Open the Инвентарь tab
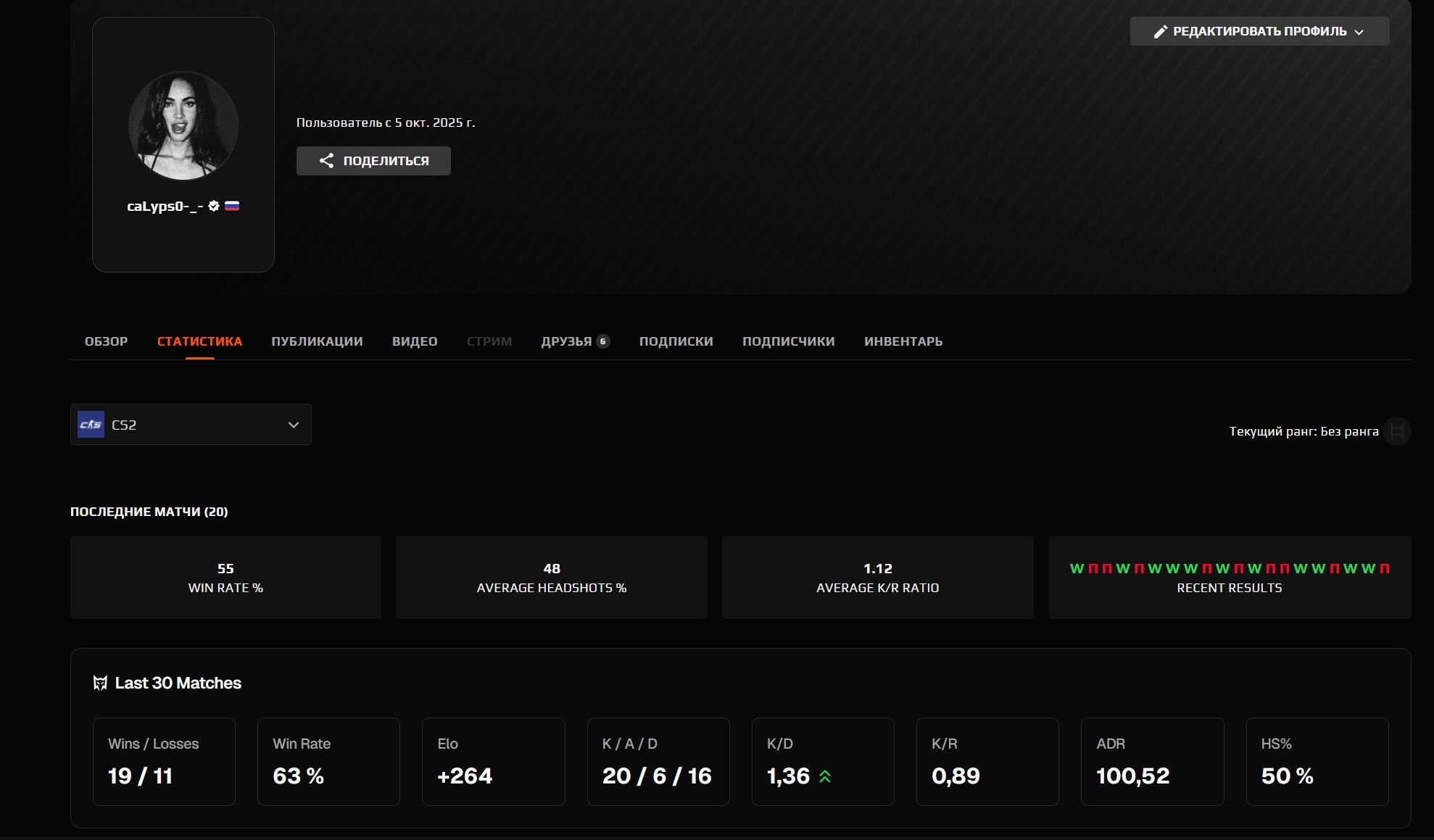The width and height of the screenshot is (1434, 840). coord(903,341)
